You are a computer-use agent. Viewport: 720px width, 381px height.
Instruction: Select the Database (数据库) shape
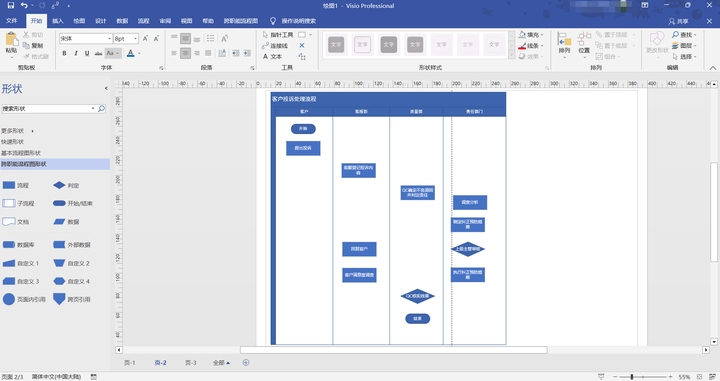pos(18,245)
